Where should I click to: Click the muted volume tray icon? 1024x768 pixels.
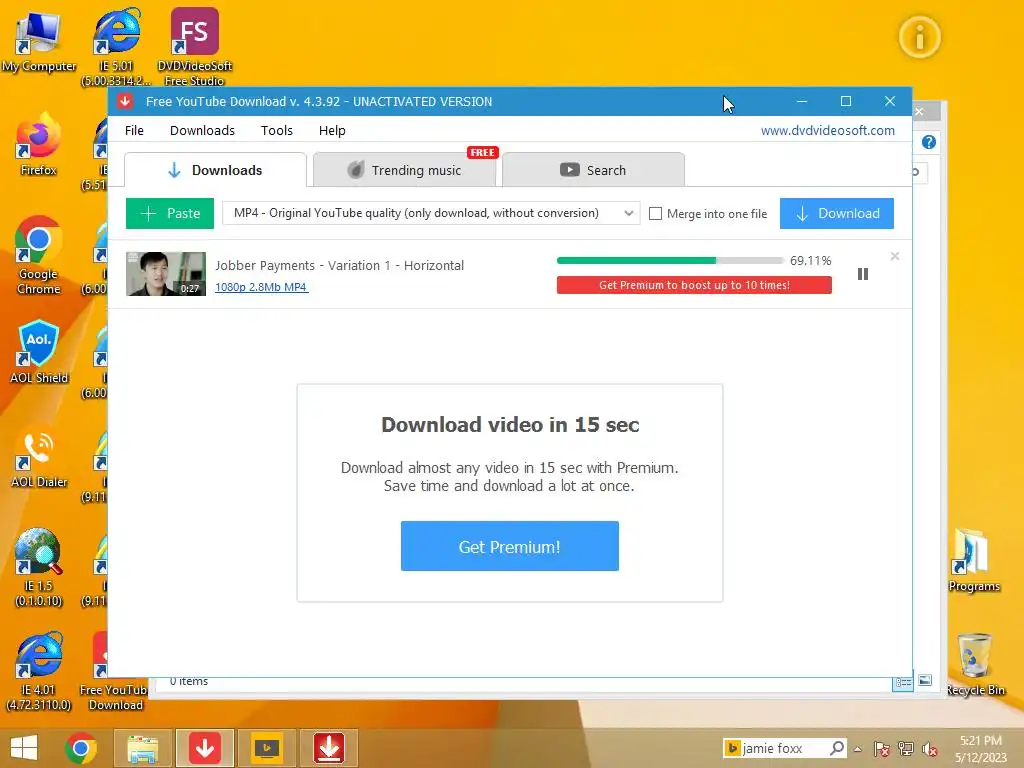930,749
